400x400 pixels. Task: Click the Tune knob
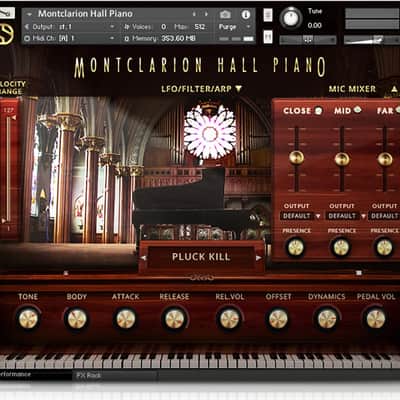point(291,18)
